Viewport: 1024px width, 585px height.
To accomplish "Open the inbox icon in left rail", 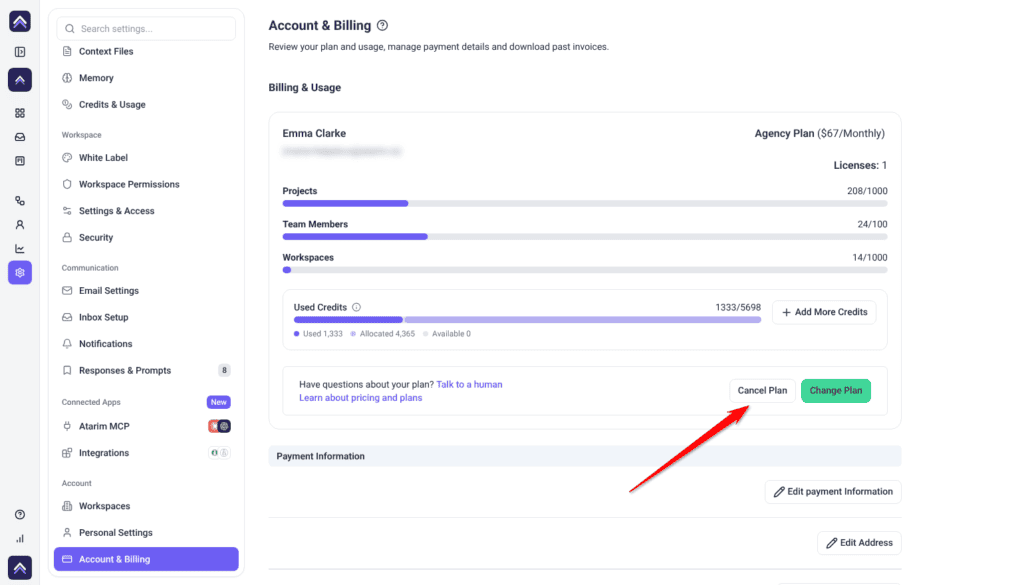I will coord(20,137).
